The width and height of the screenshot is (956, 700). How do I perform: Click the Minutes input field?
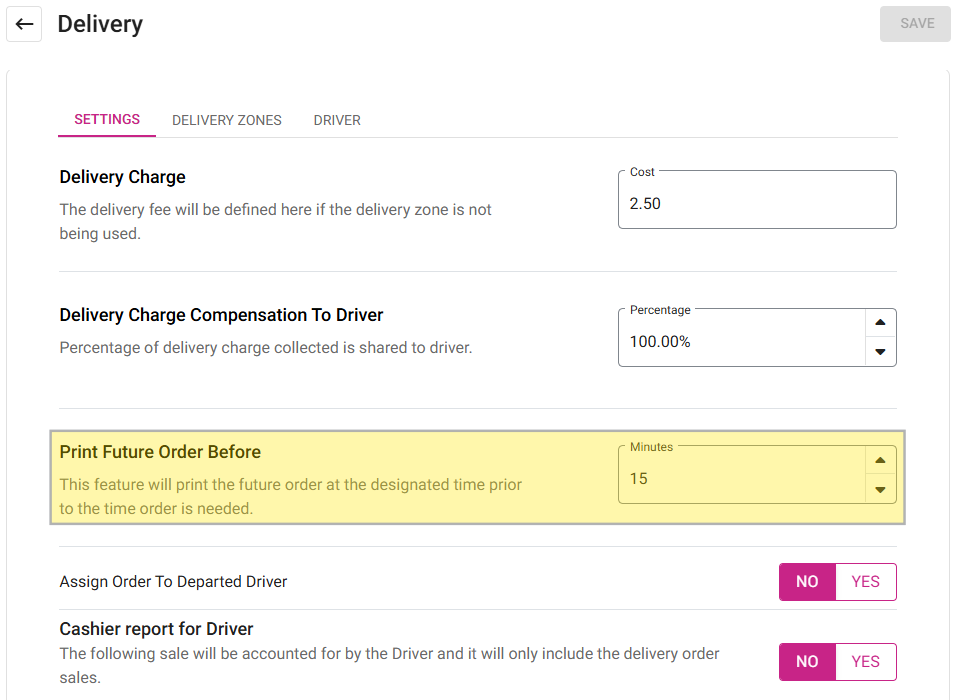coord(741,479)
